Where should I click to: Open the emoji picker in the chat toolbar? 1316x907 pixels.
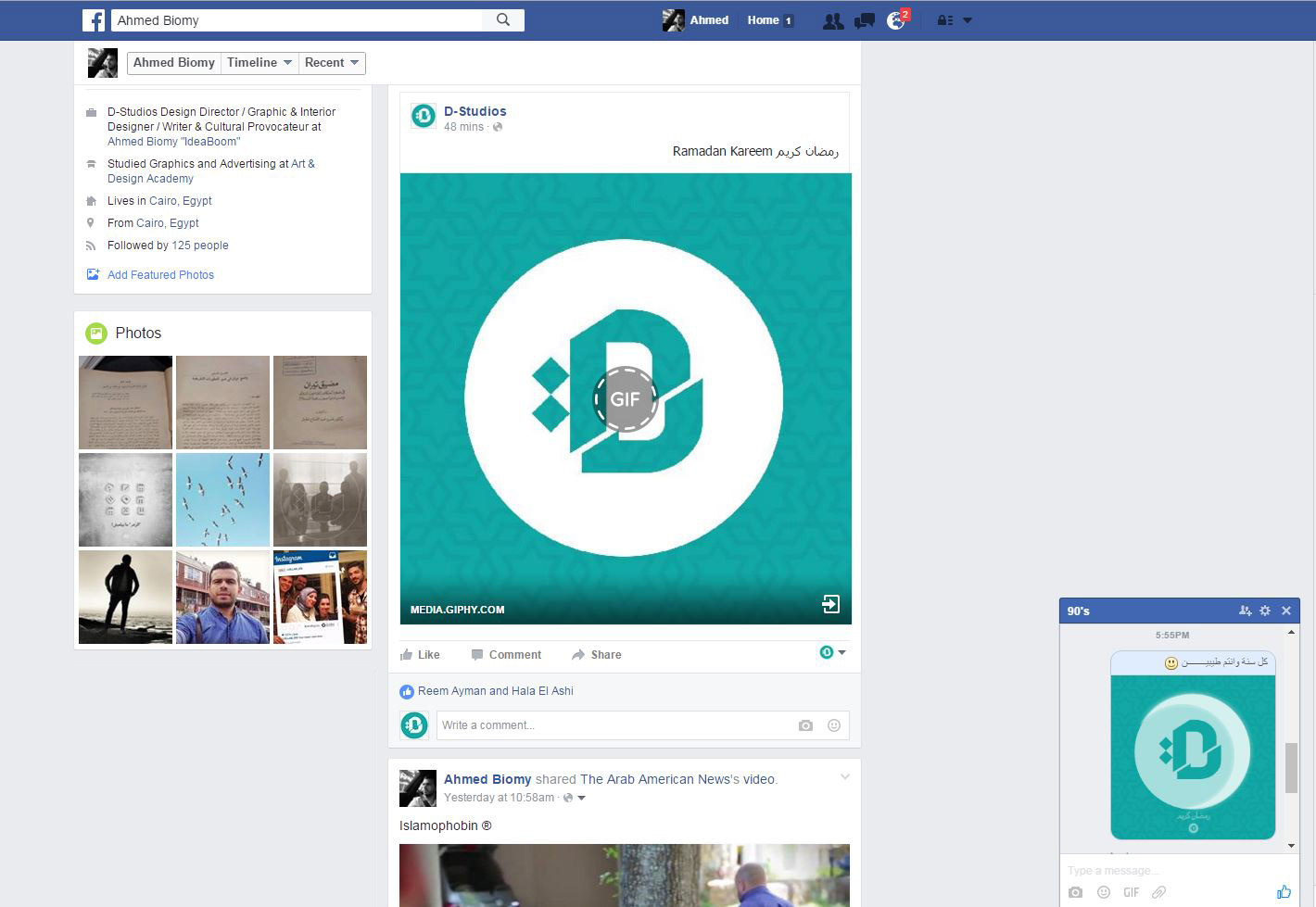(x=1104, y=892)
